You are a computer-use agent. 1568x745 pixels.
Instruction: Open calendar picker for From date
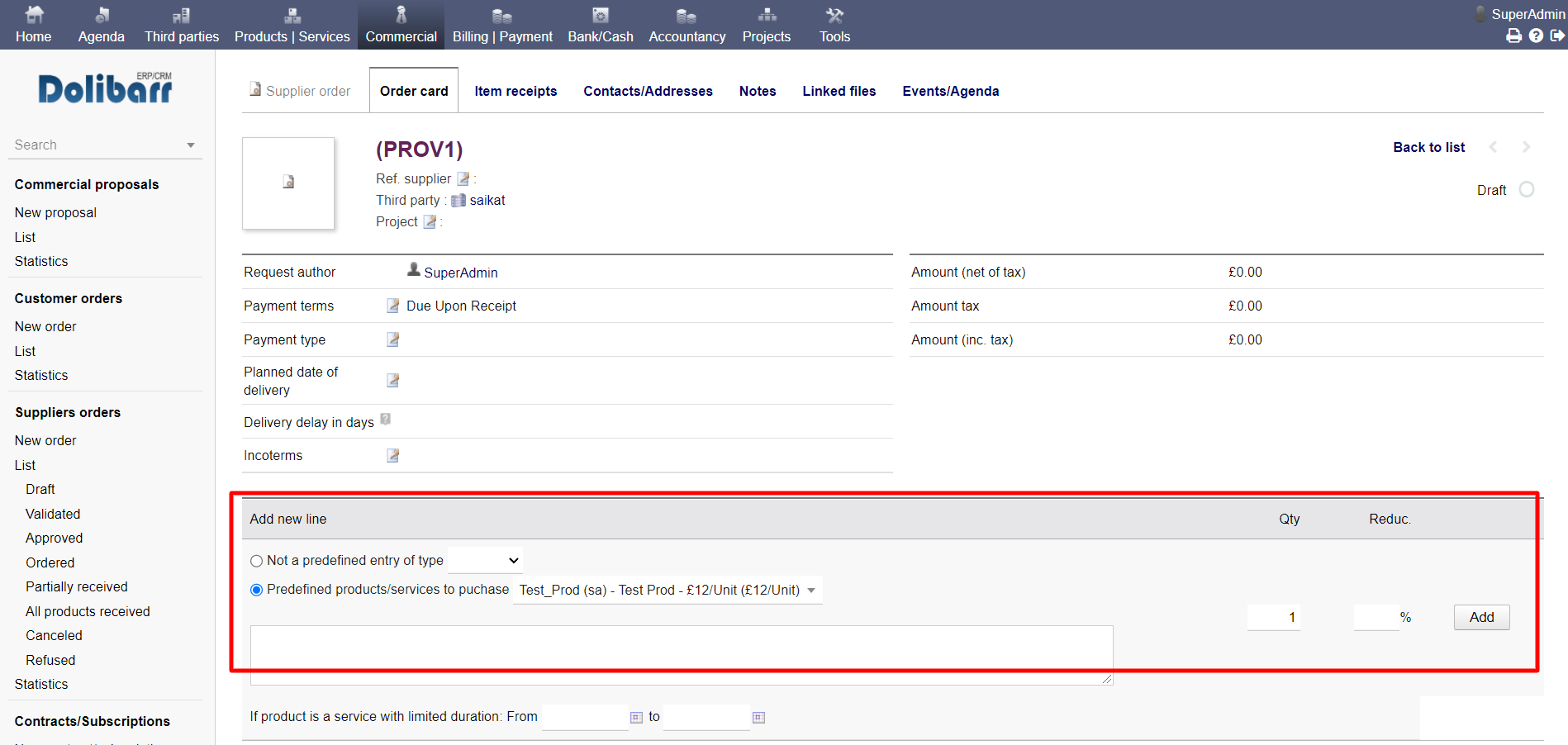pos(636,718)
